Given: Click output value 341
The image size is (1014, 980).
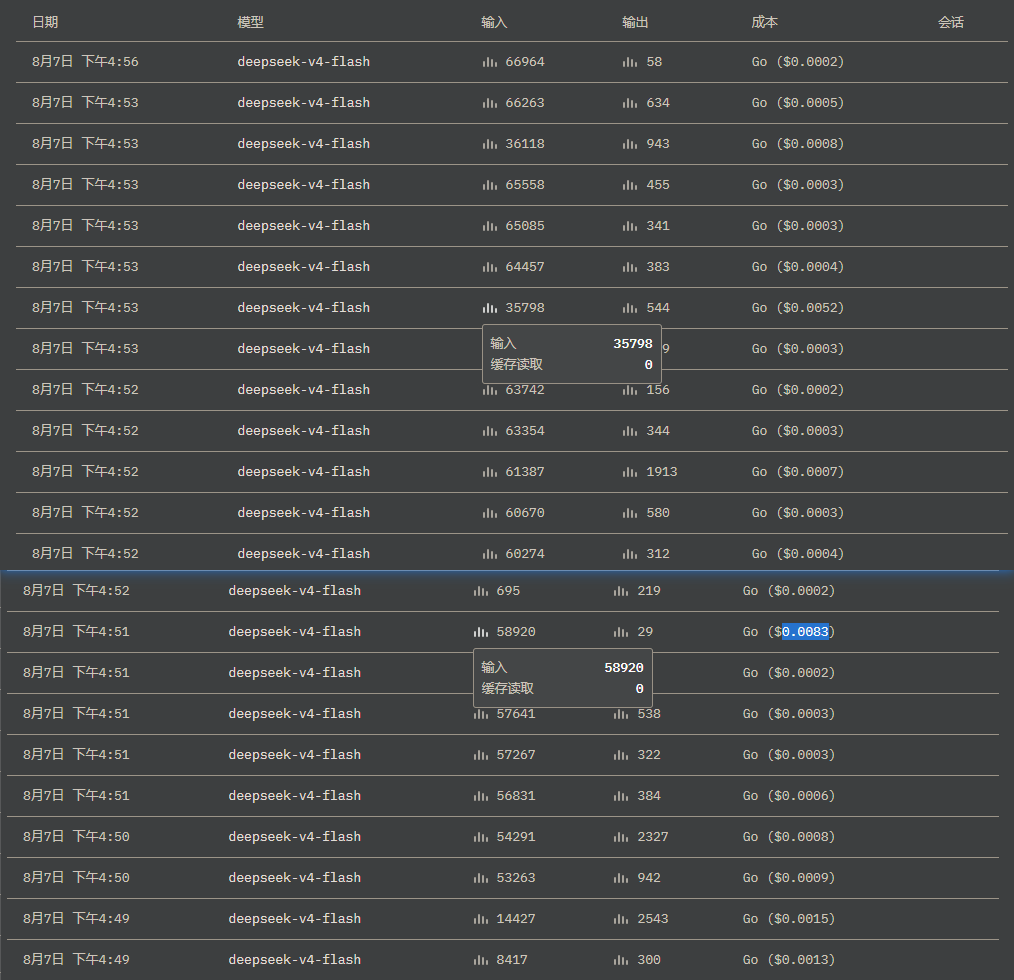Looking at the screenshot, I should pyautogui.click(x=658, y=226).
